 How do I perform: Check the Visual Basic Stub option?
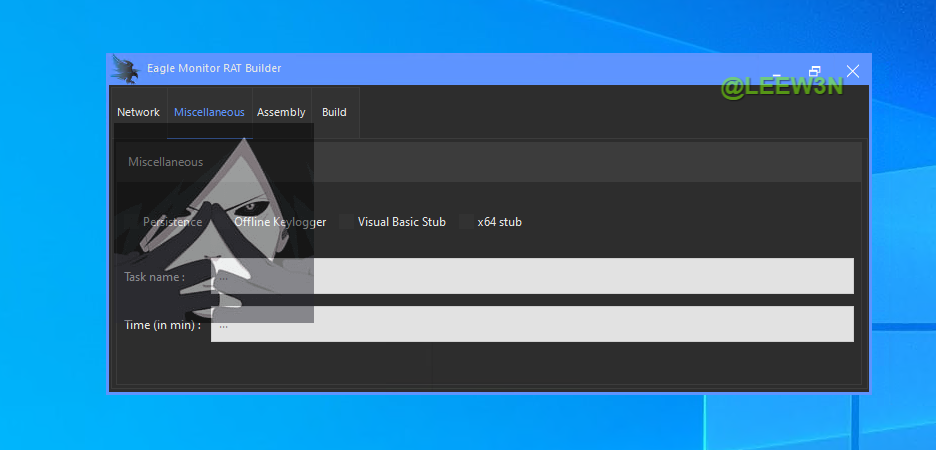coord(346,222)
